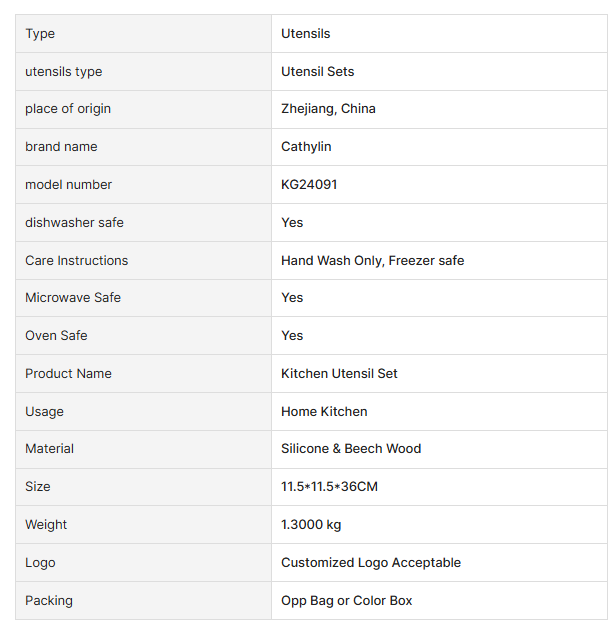This screenshot has width=614, height=631.
Task: Click 'Silicone & Beech Wood' material value
Action: click(351, 449)
